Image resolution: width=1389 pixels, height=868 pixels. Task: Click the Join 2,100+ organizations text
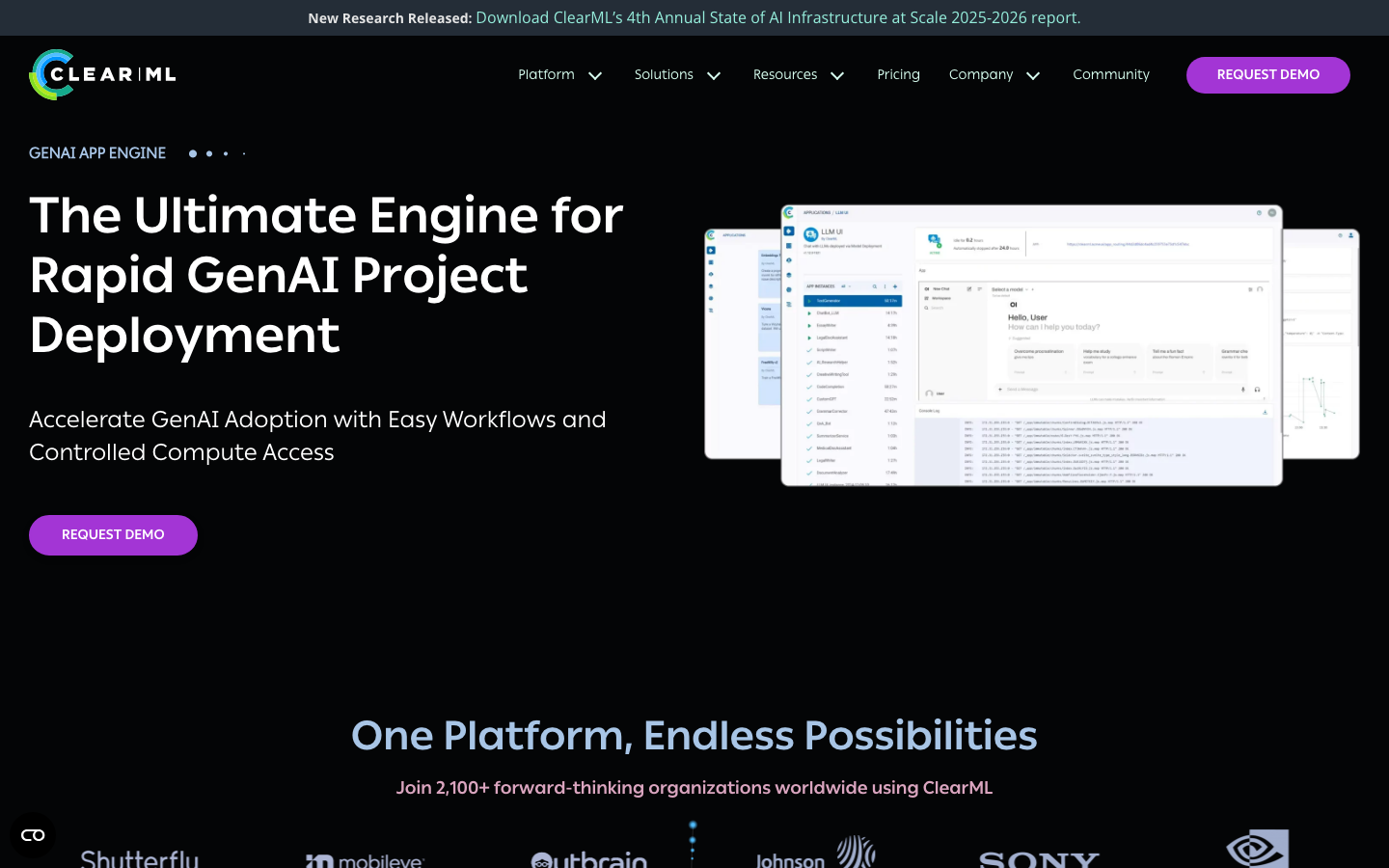(694, 788)
